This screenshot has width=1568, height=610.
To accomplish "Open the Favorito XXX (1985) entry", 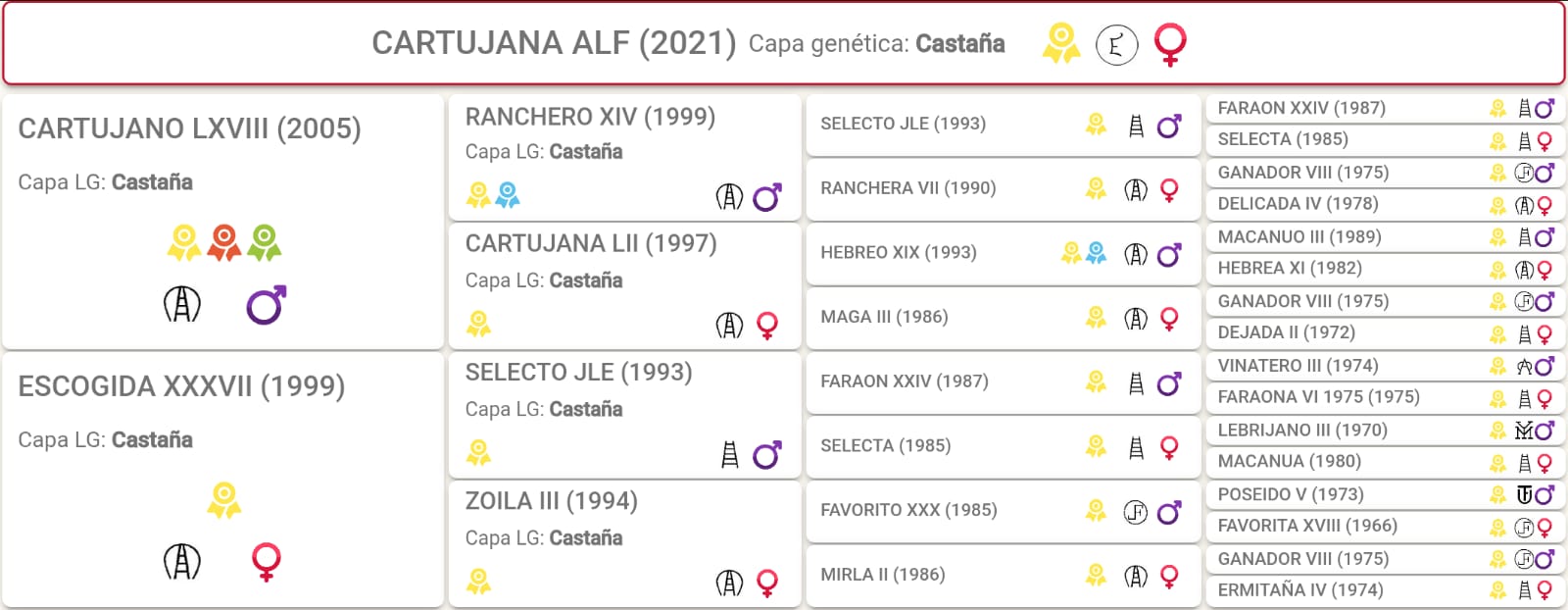I will (908, 510).
